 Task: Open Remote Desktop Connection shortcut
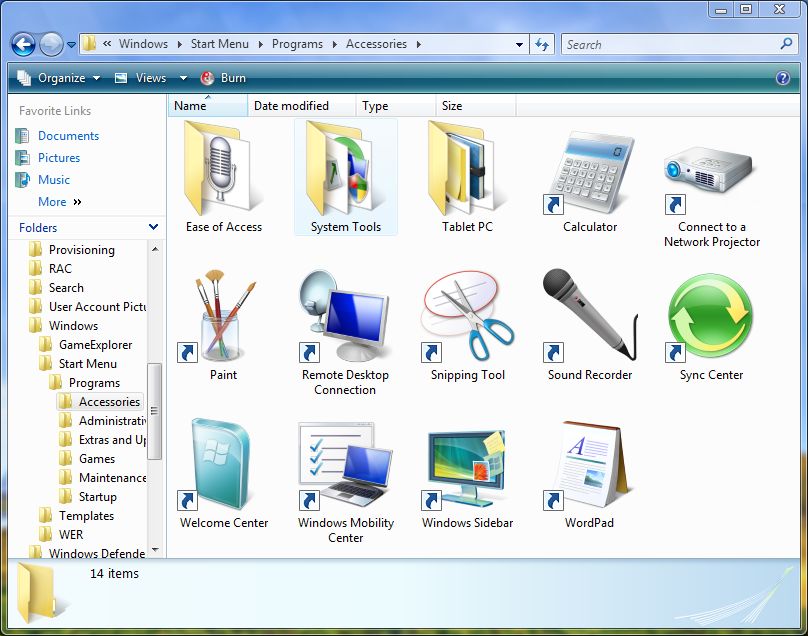click(345, 332)
